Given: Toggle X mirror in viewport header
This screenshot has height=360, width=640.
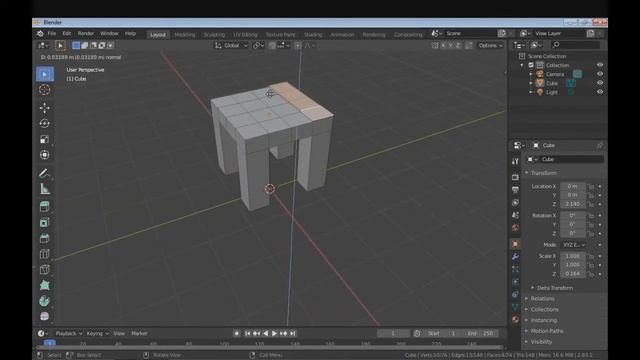Looking at the screenshot, I should coord(443,45).
